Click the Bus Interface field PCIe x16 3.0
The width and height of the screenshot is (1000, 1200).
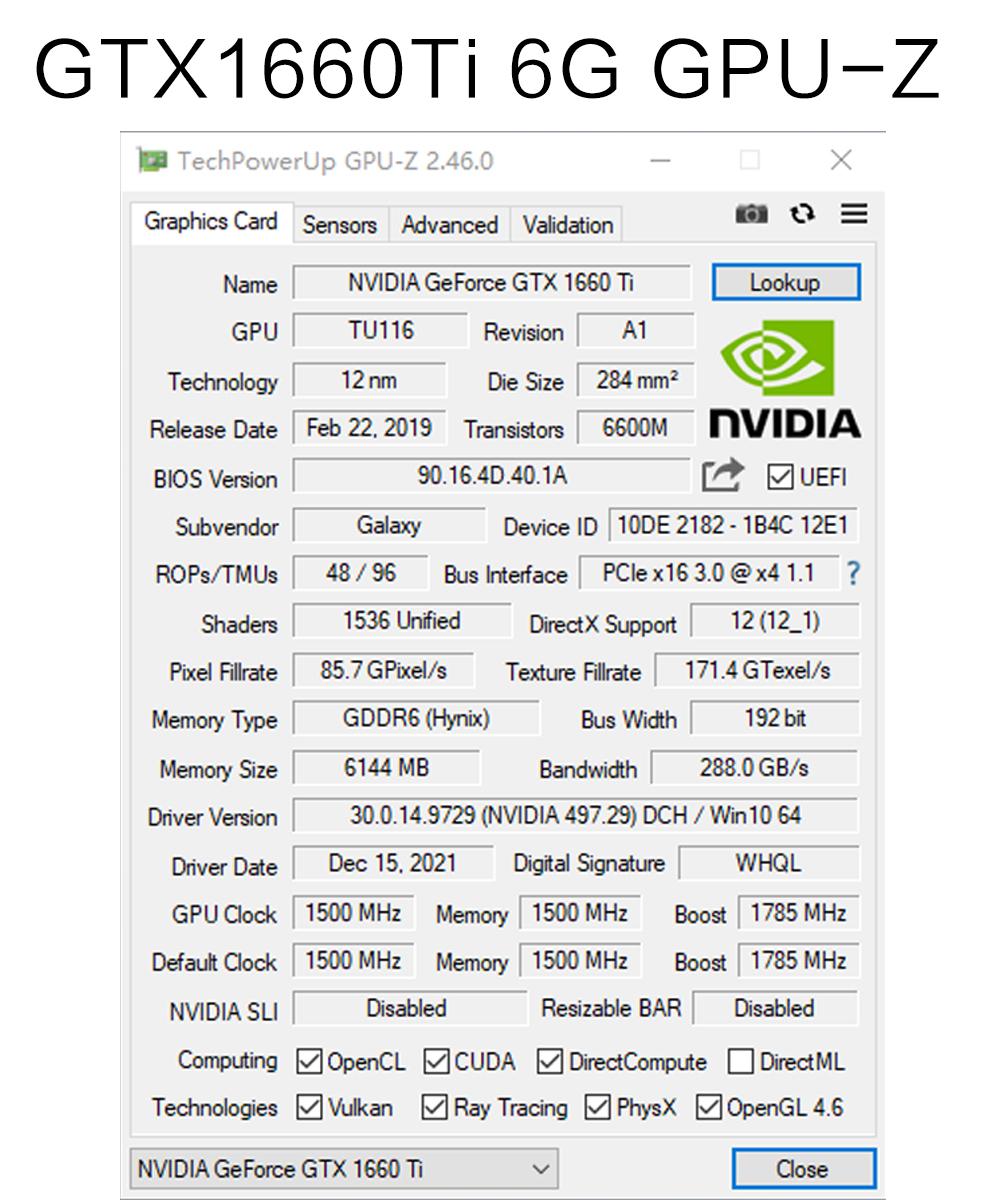(x=708, y=573)
